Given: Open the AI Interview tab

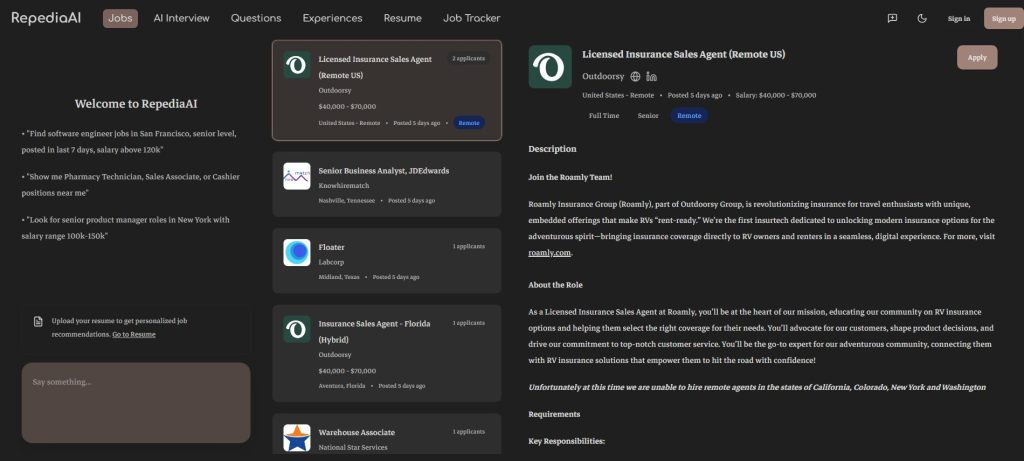Looking at the screenshot, I should (x=182, y=18).
